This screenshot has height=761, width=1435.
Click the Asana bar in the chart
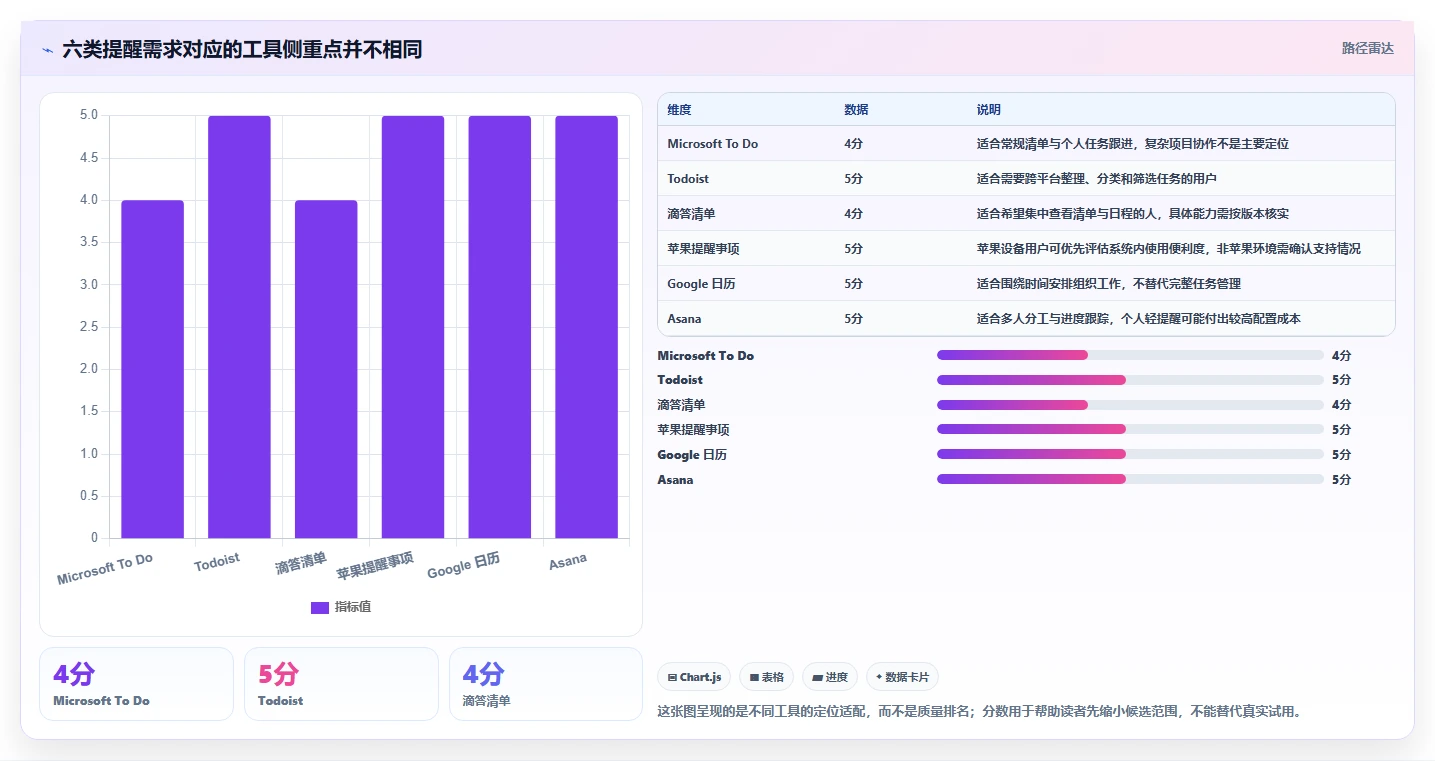click(x=586, y=327)
